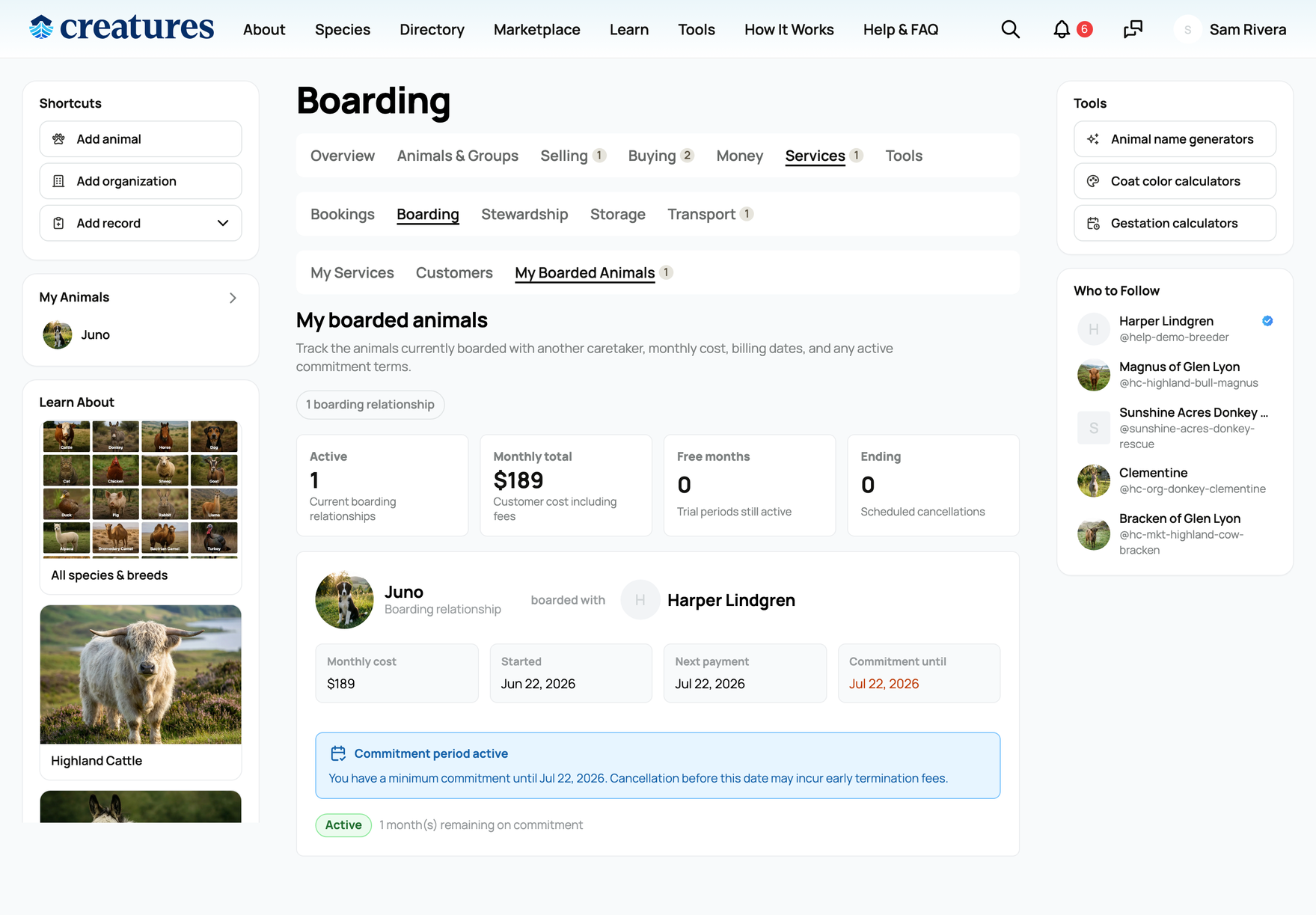Open All species & breeds grid image
1316x915 pixels.
tap(141, 489)
